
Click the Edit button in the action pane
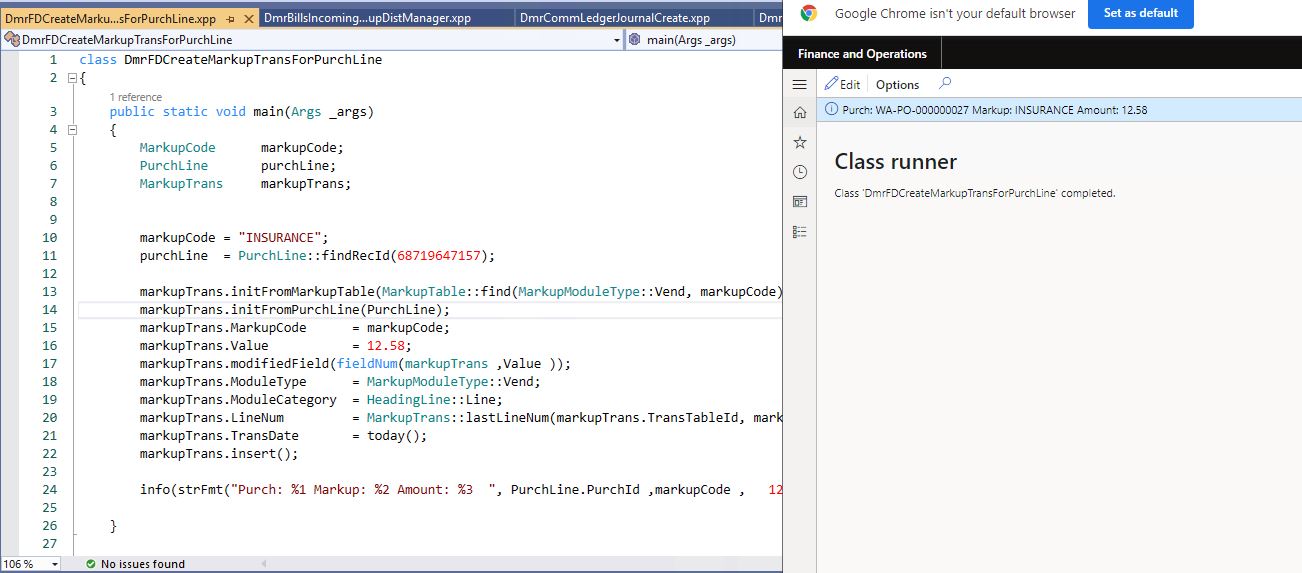[842, 85]
